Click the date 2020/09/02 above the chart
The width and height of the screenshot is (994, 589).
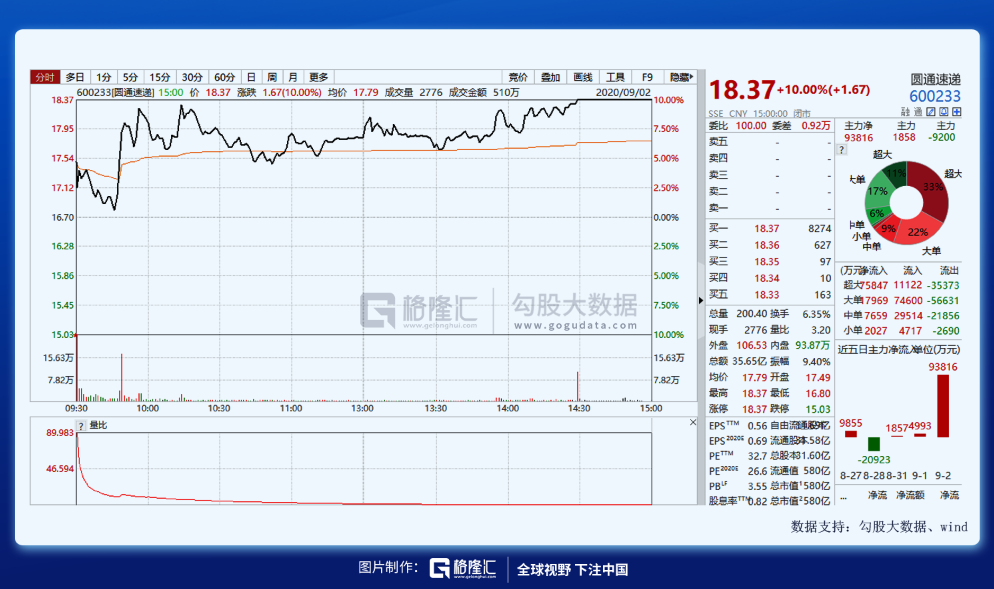[623, 93]
